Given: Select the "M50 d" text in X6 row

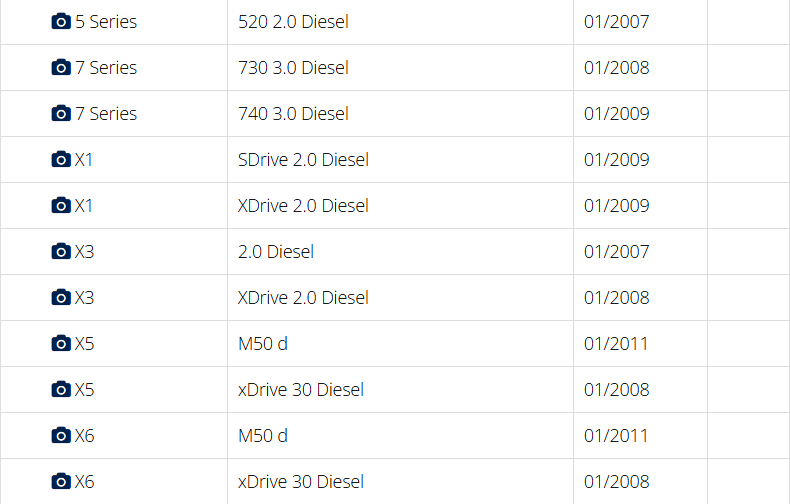Looking at the screenshot, I should (262, 436).
